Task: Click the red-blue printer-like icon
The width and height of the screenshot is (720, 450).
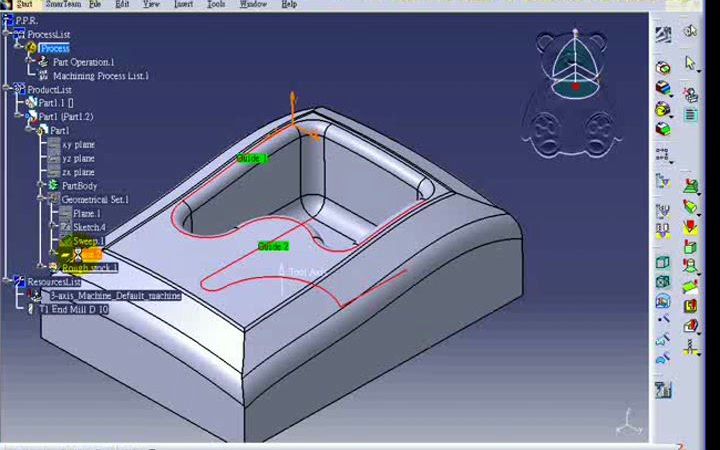Action: coord(691,95)
